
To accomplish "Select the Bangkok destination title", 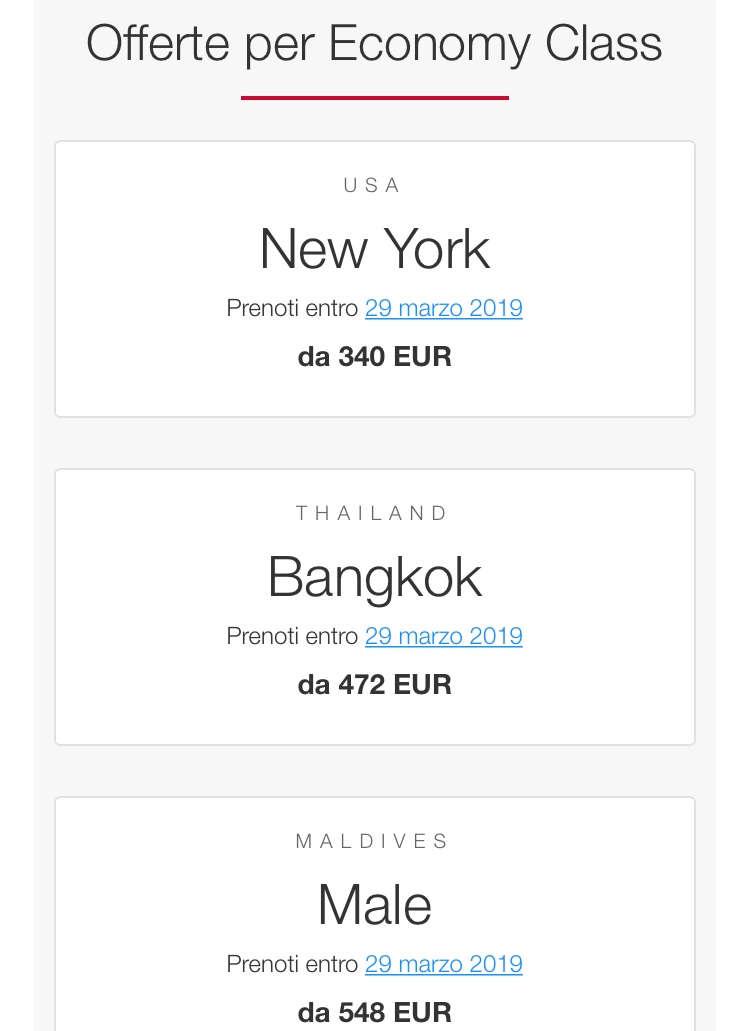I will 374,577.
